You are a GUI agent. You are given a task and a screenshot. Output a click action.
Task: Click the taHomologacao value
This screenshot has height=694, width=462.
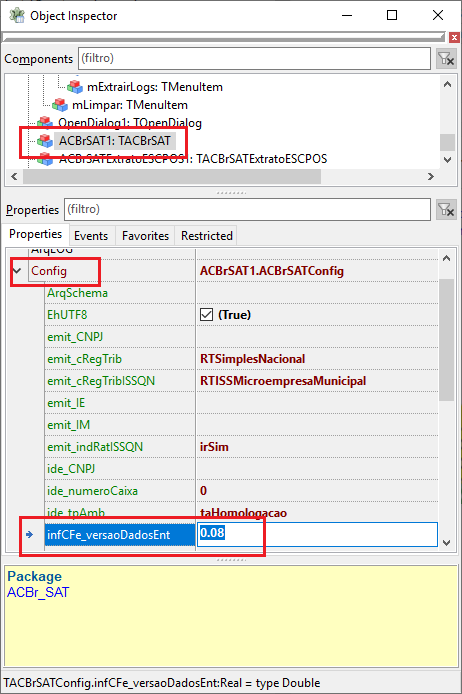point(243,513)
